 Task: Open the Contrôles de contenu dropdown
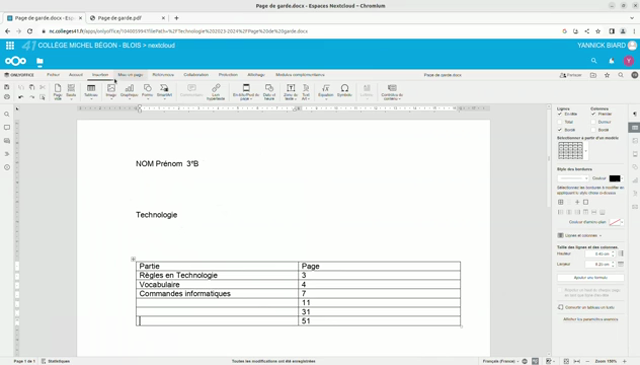[392, 92]
